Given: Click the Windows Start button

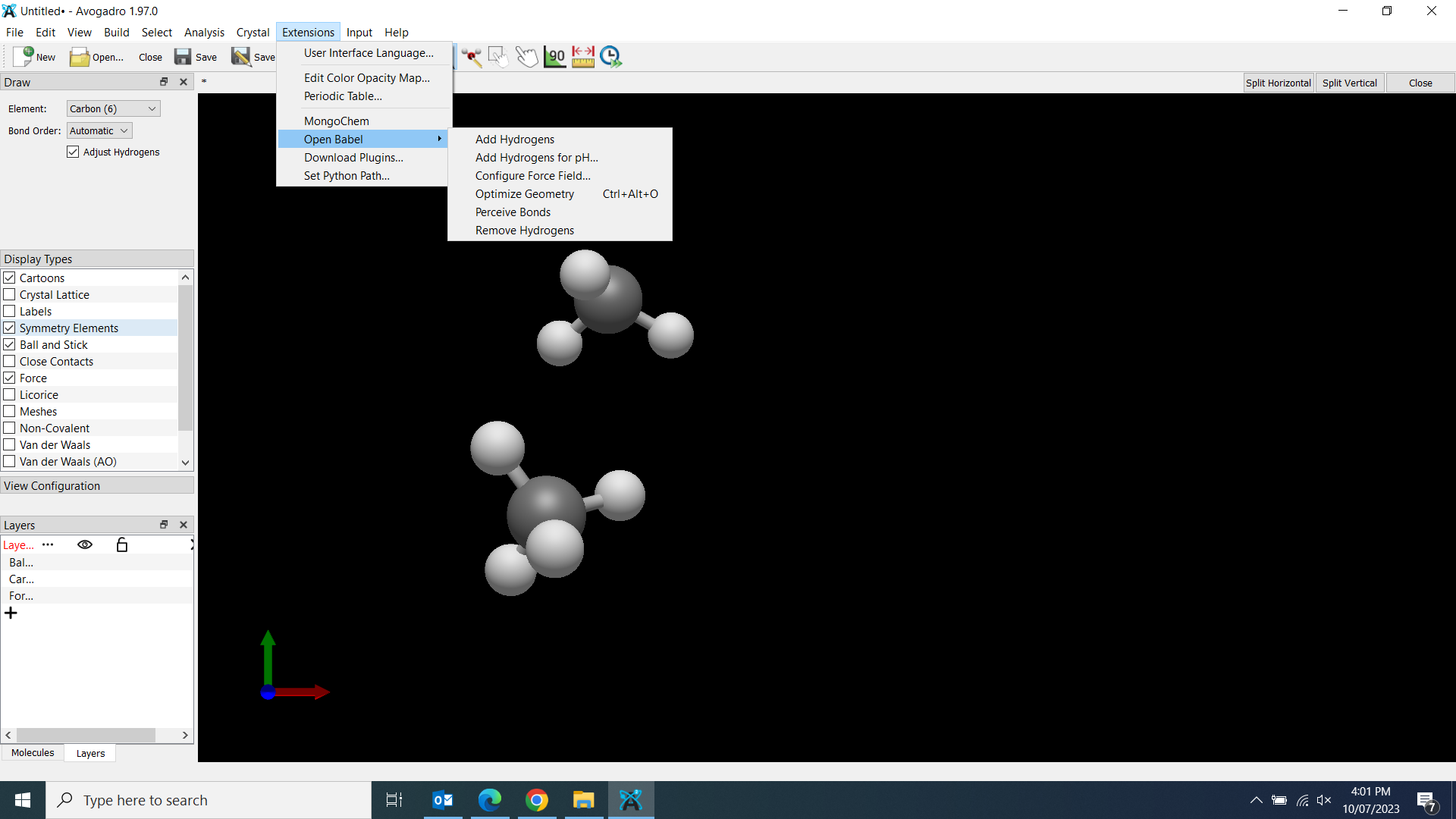Looking at the screenshot, I should (x=23, y=800).
